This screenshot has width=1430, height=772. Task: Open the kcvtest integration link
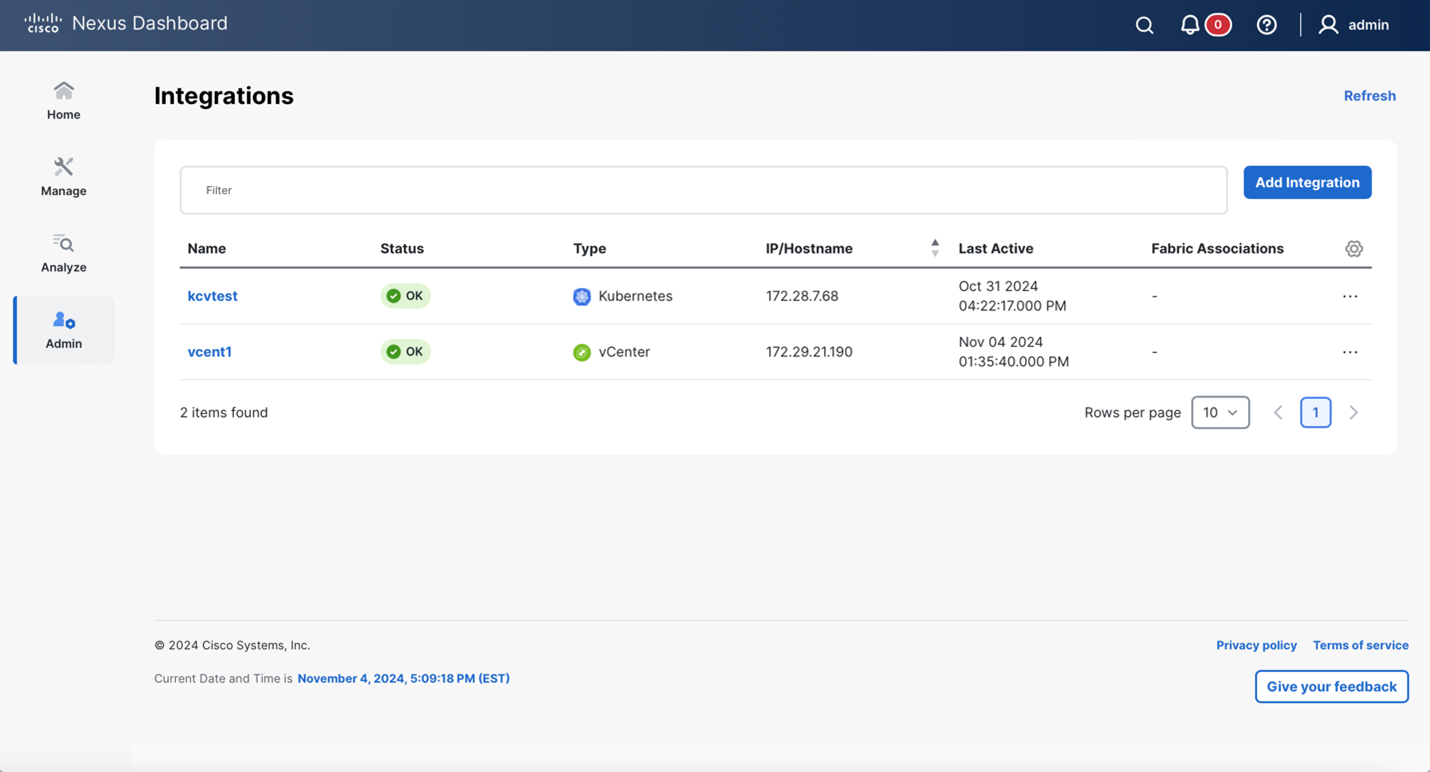(x=212, y=296)
